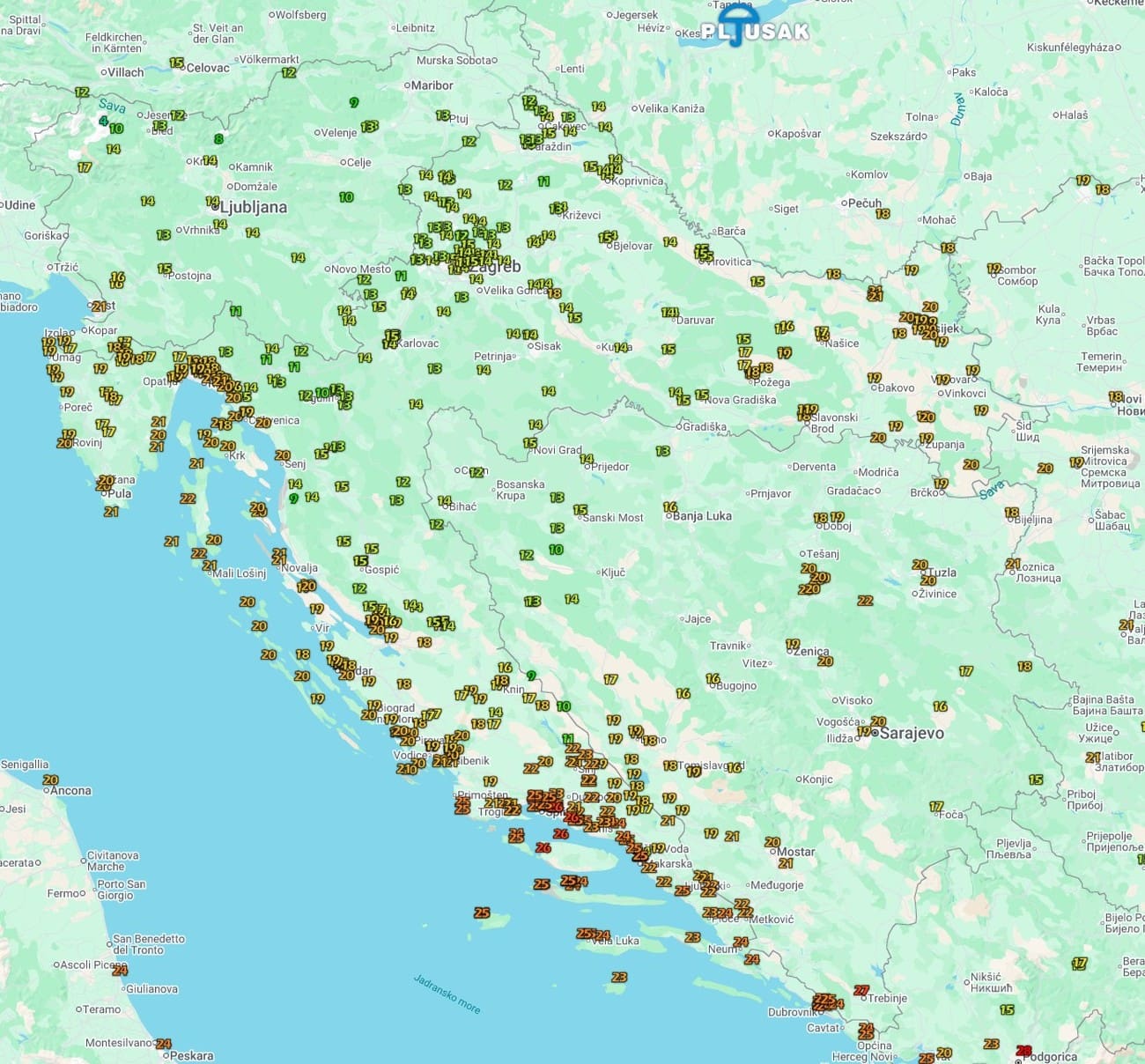Click the Ljubljana city label

(x=253, y=207)
